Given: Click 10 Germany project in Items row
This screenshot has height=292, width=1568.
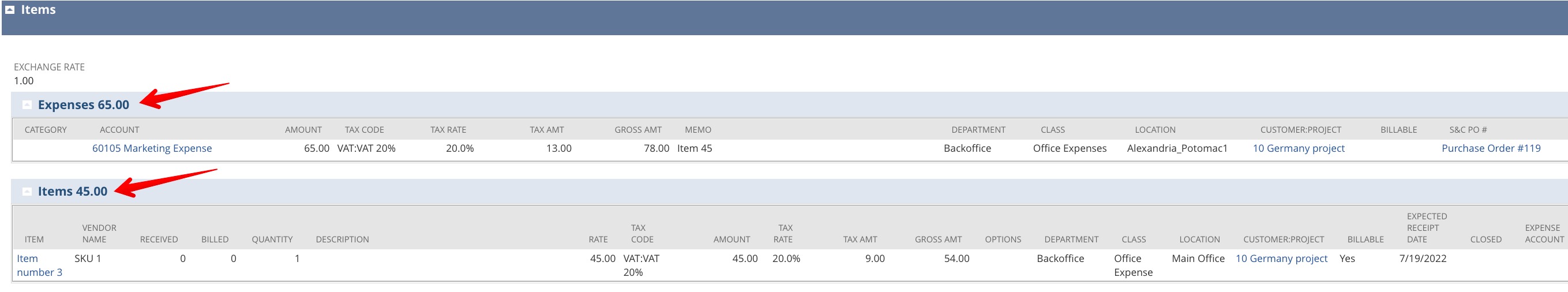Looking at the screenshot, I should pos(1281,259).
